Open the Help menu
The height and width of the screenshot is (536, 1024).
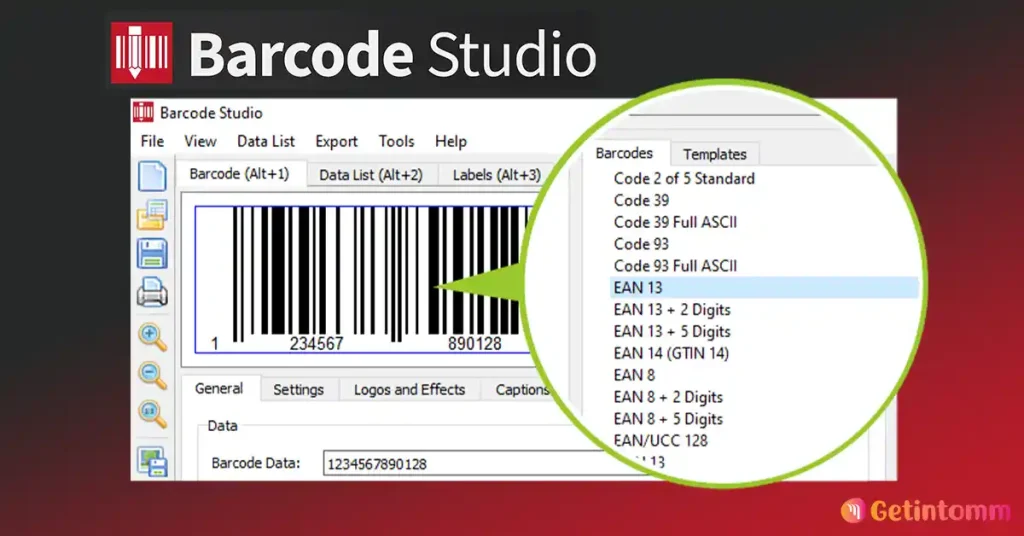(x=451, y=141)
